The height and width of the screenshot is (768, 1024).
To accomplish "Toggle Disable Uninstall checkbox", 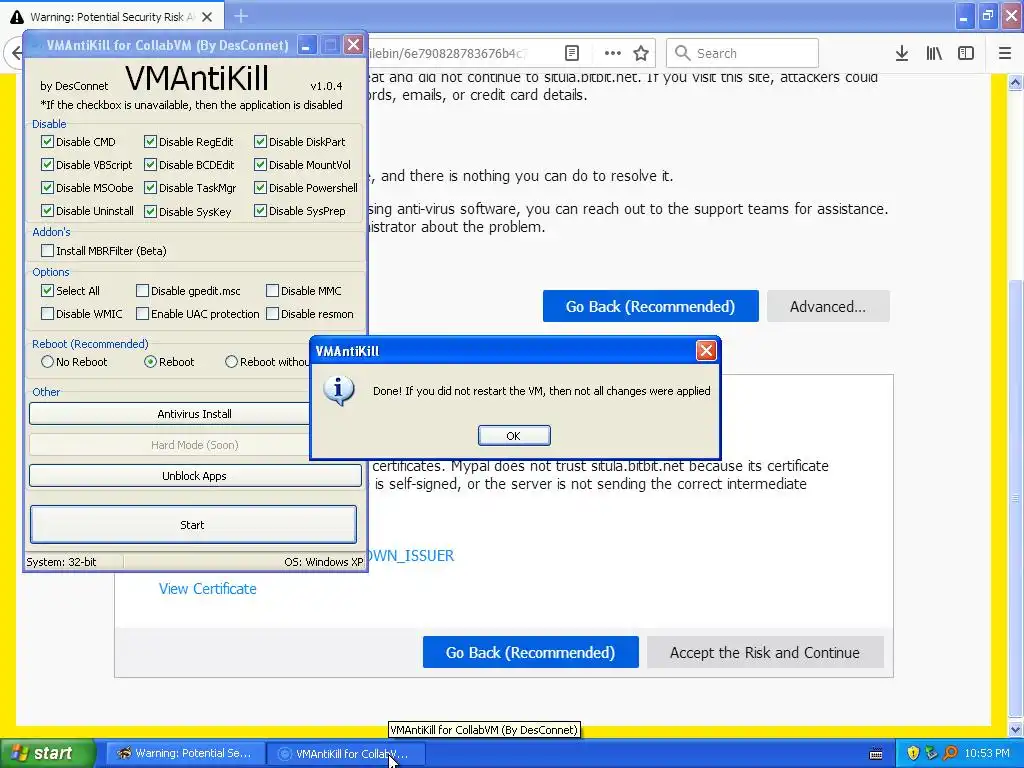I will point(47,211).
